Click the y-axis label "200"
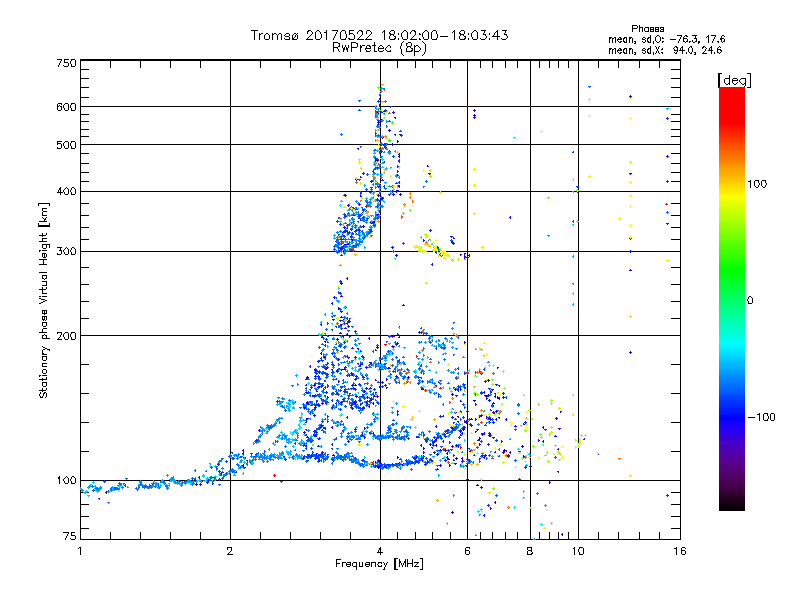The width and height of the screenshot is (800, 600). click(x=66, y=336)
